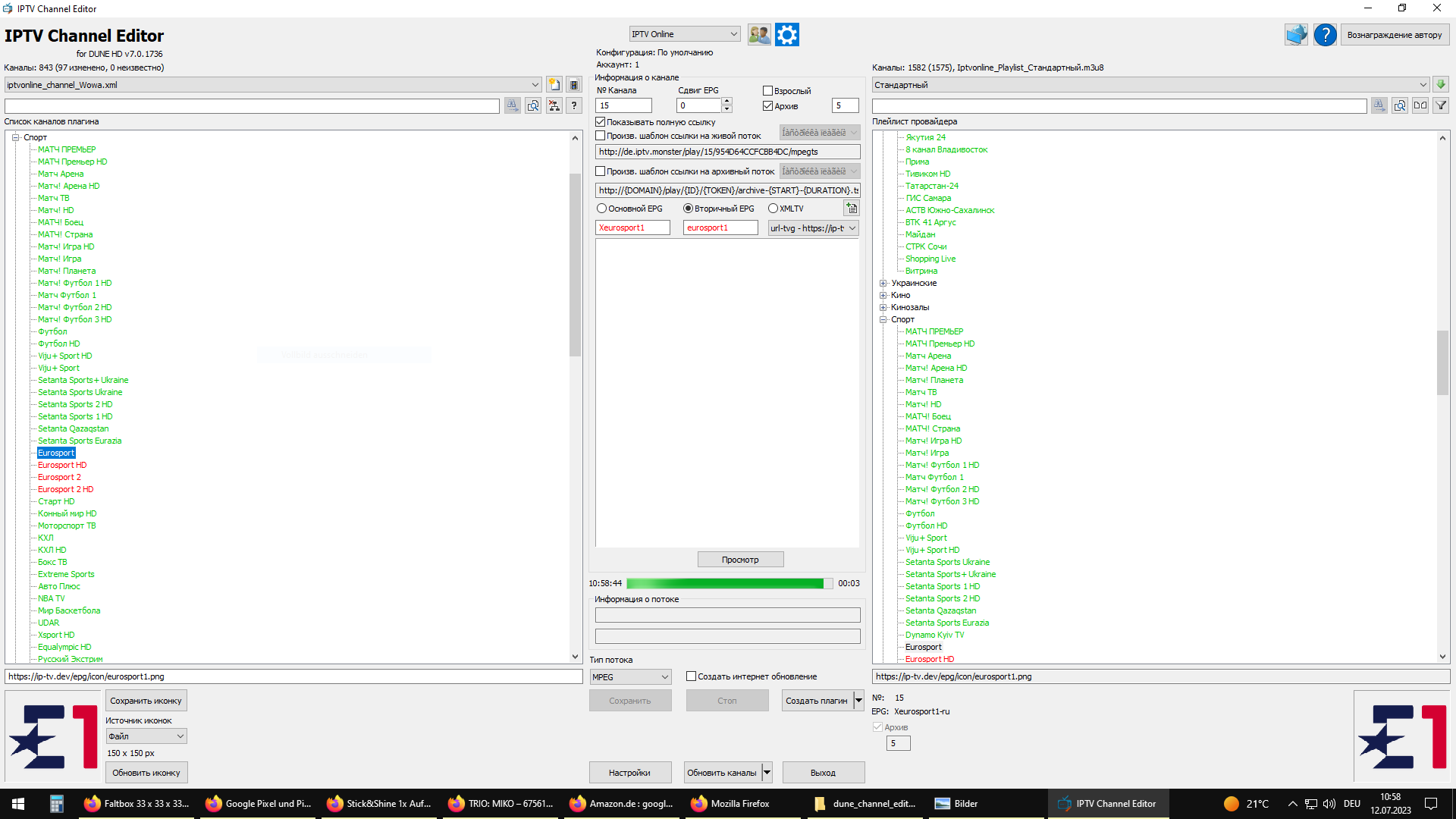Open Создать плагин dropdown arrow

(858, 701)
